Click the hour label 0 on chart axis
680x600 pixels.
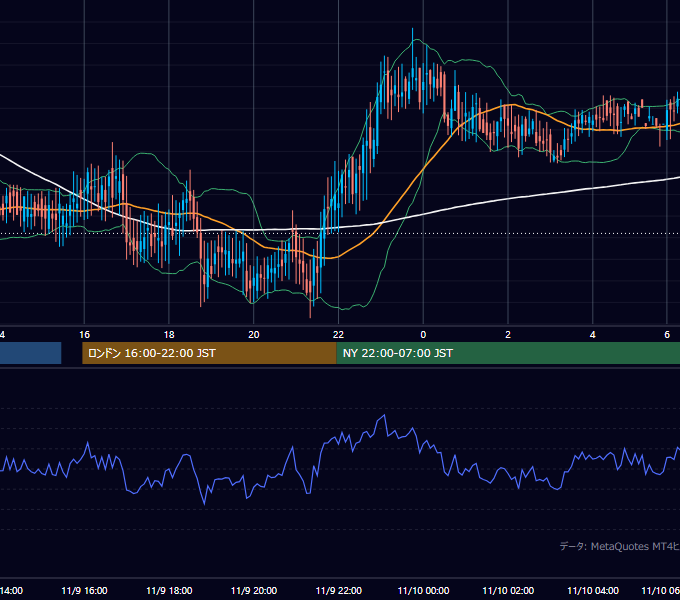pyautogui.click(x=423, y=335)
